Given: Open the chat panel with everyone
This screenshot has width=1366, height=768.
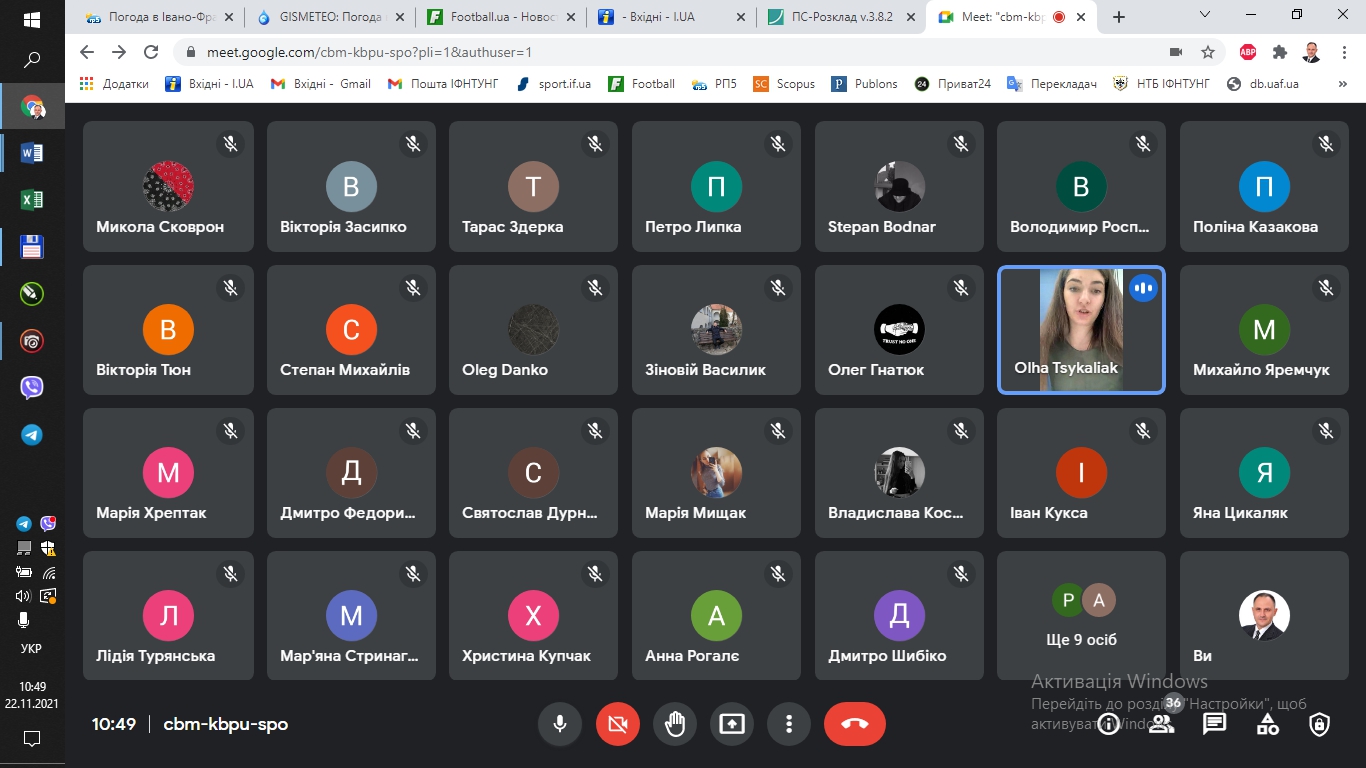Looking at the screenshot, I should tap(1214, 724).
